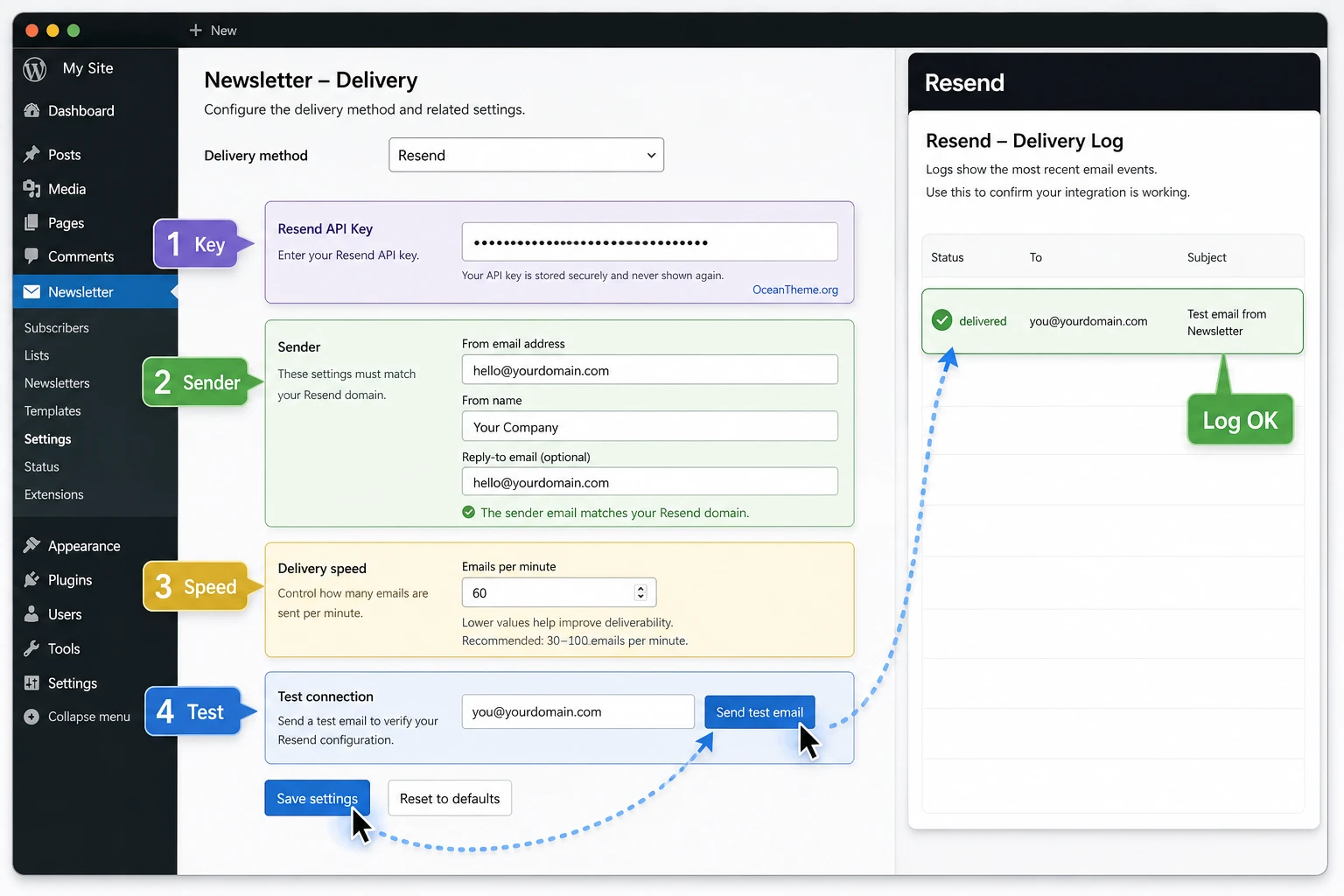Click the plus icon beside New
This screenshot has width=1344, height=896.
coord(196,30)
